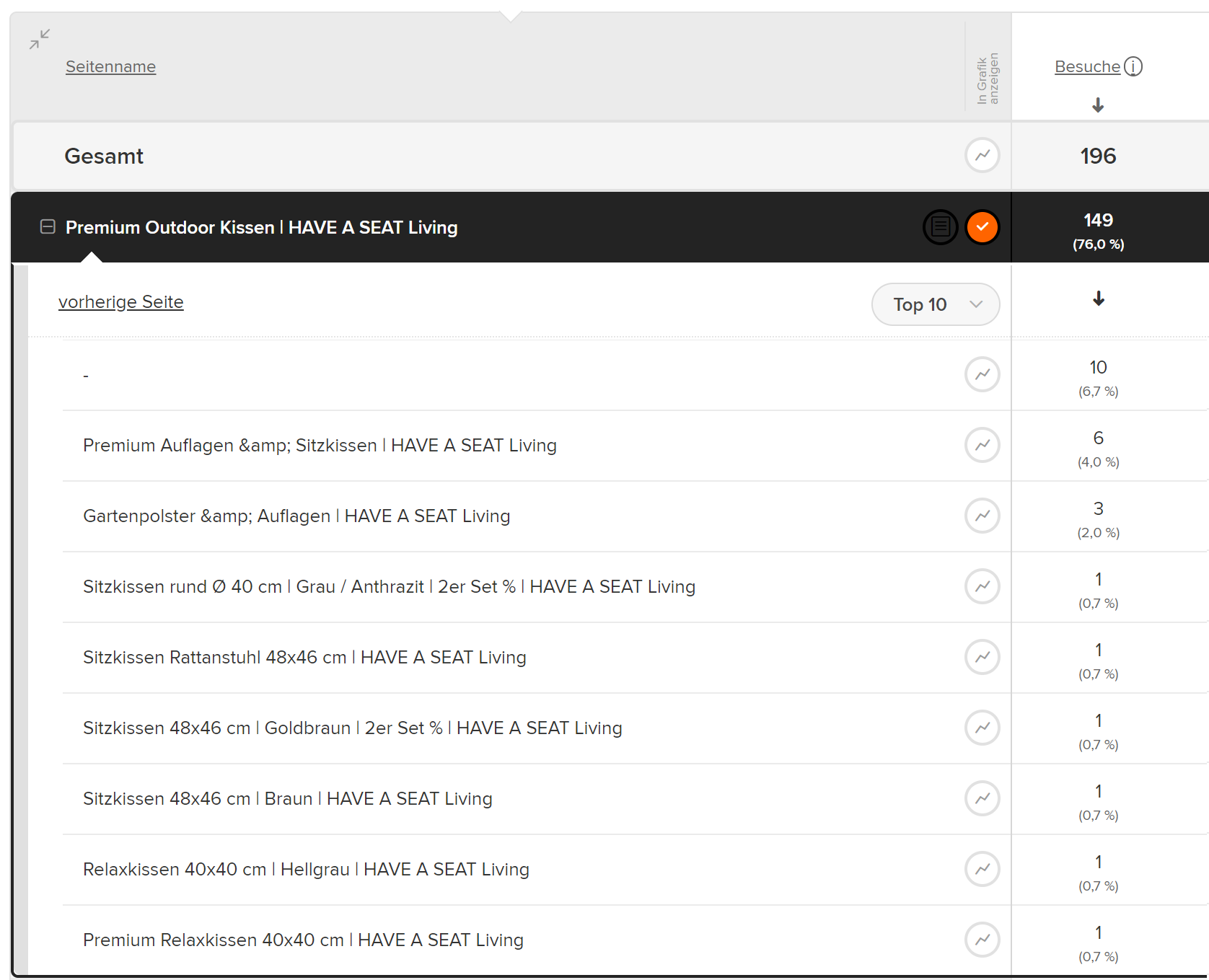Click Premium Relaxkissen 40x40 cm row text
The height and width of the screenshot is (980, 1209).
point(303,940)
